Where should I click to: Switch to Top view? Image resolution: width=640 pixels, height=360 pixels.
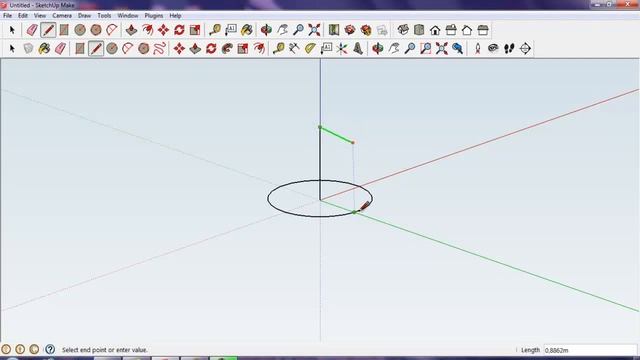(419, 30)
